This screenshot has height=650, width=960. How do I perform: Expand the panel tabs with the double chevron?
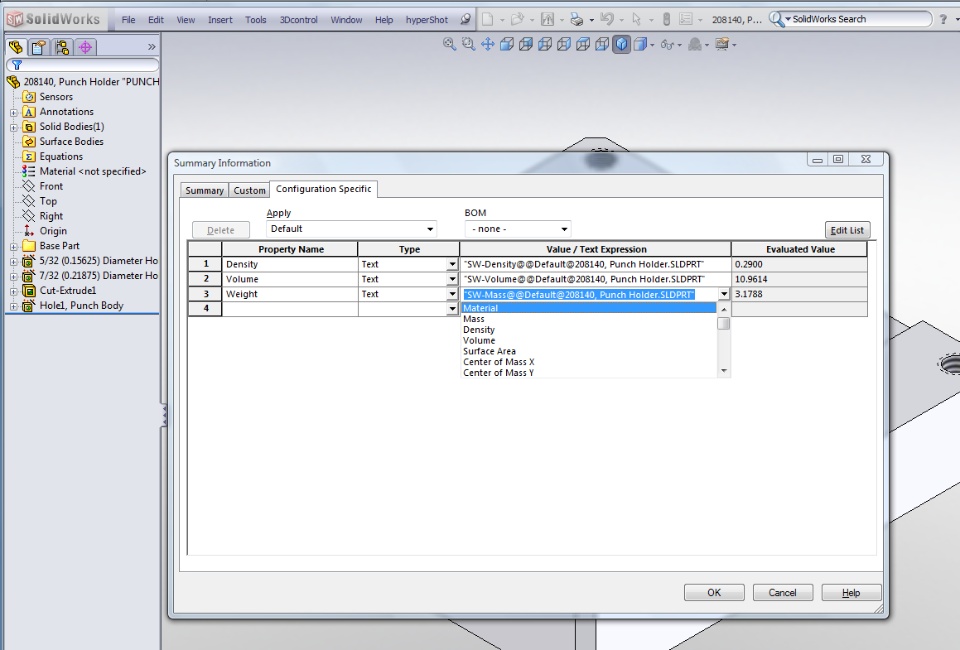151,47
